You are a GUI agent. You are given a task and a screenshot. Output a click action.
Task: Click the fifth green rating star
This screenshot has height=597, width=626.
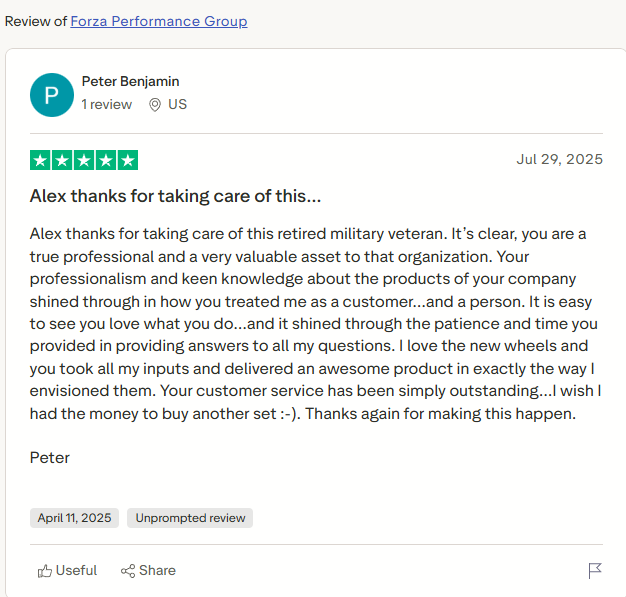tap(128, 160)
